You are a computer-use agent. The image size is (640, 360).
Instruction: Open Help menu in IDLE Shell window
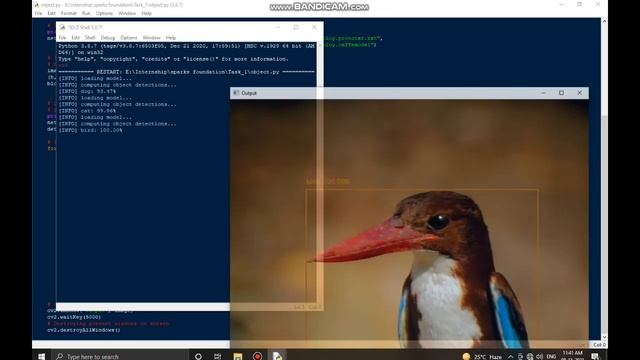(171, 38)
